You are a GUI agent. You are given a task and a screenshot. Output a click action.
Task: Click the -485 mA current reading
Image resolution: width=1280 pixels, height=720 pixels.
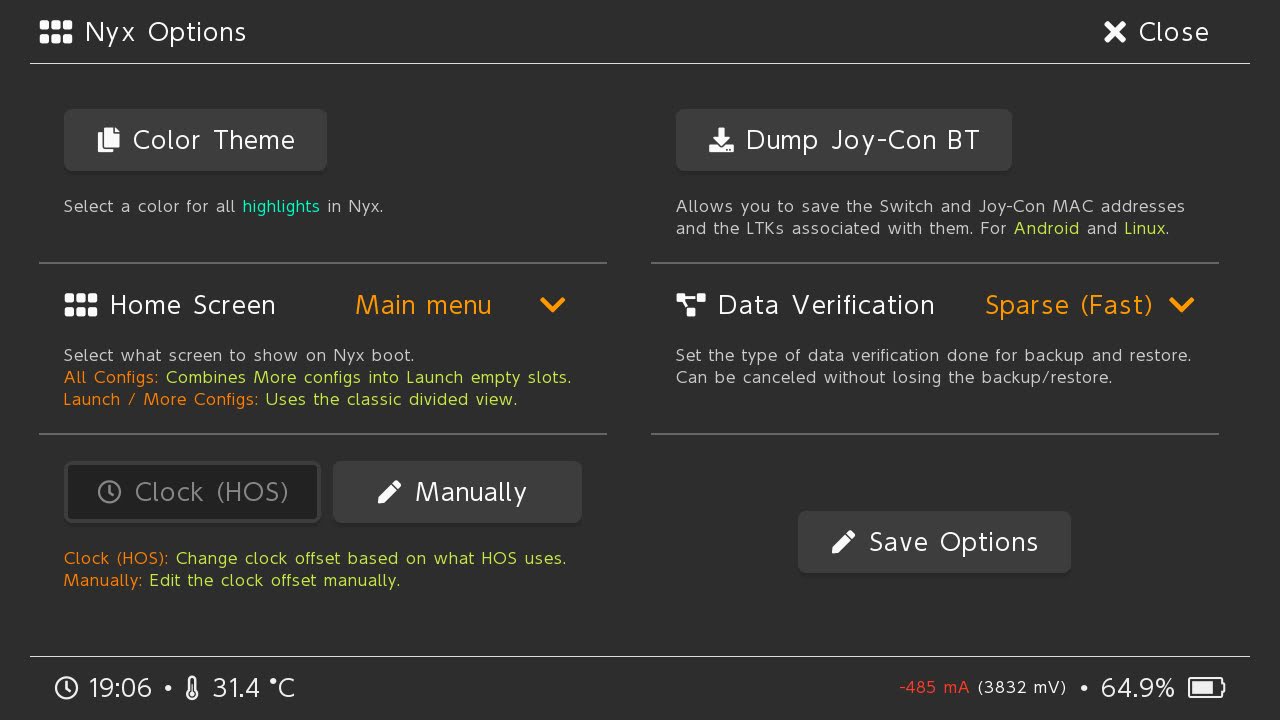(934, 688)
